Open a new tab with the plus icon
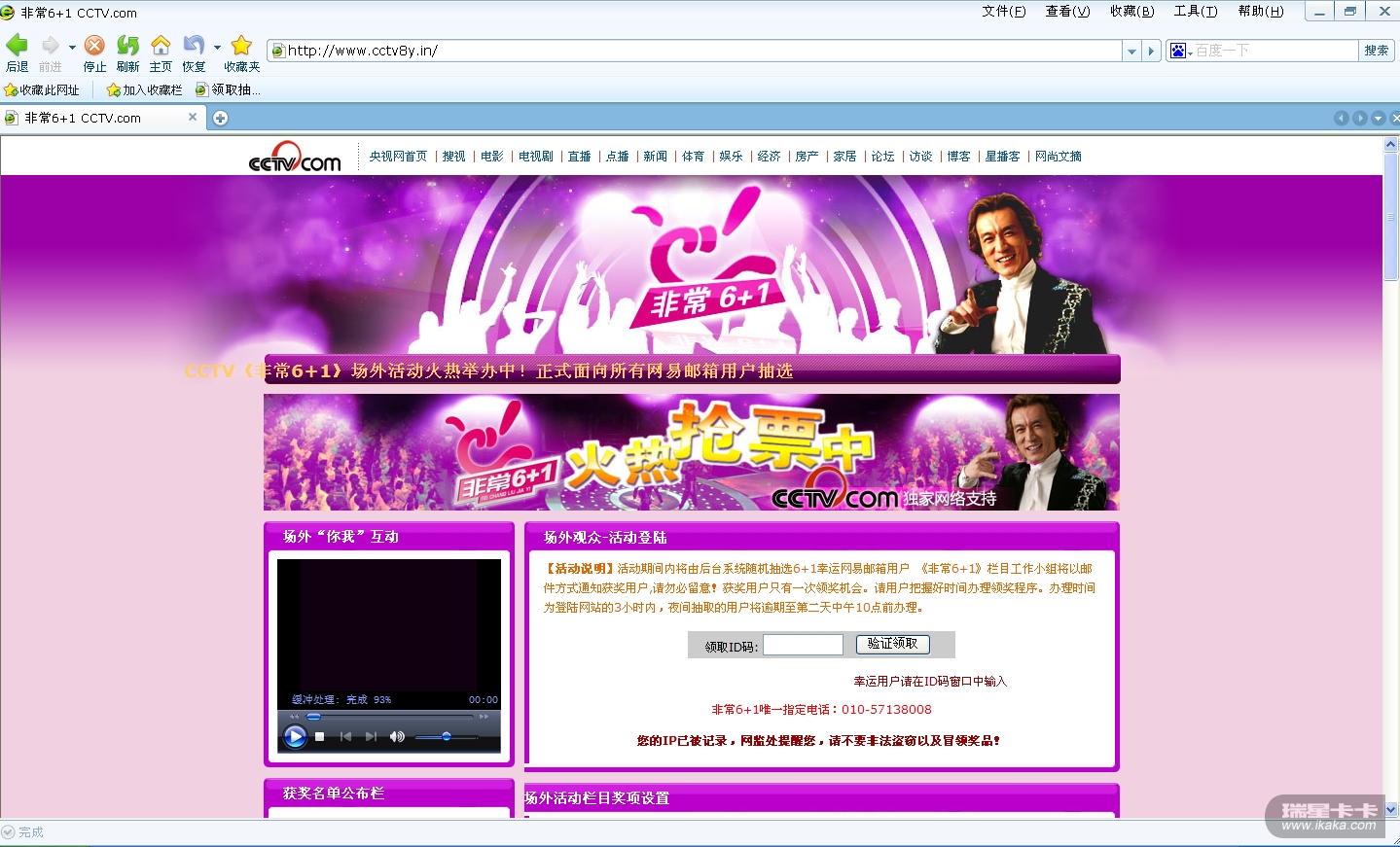The width and height of the screenshot is (1400, 847). click(221, 118)
